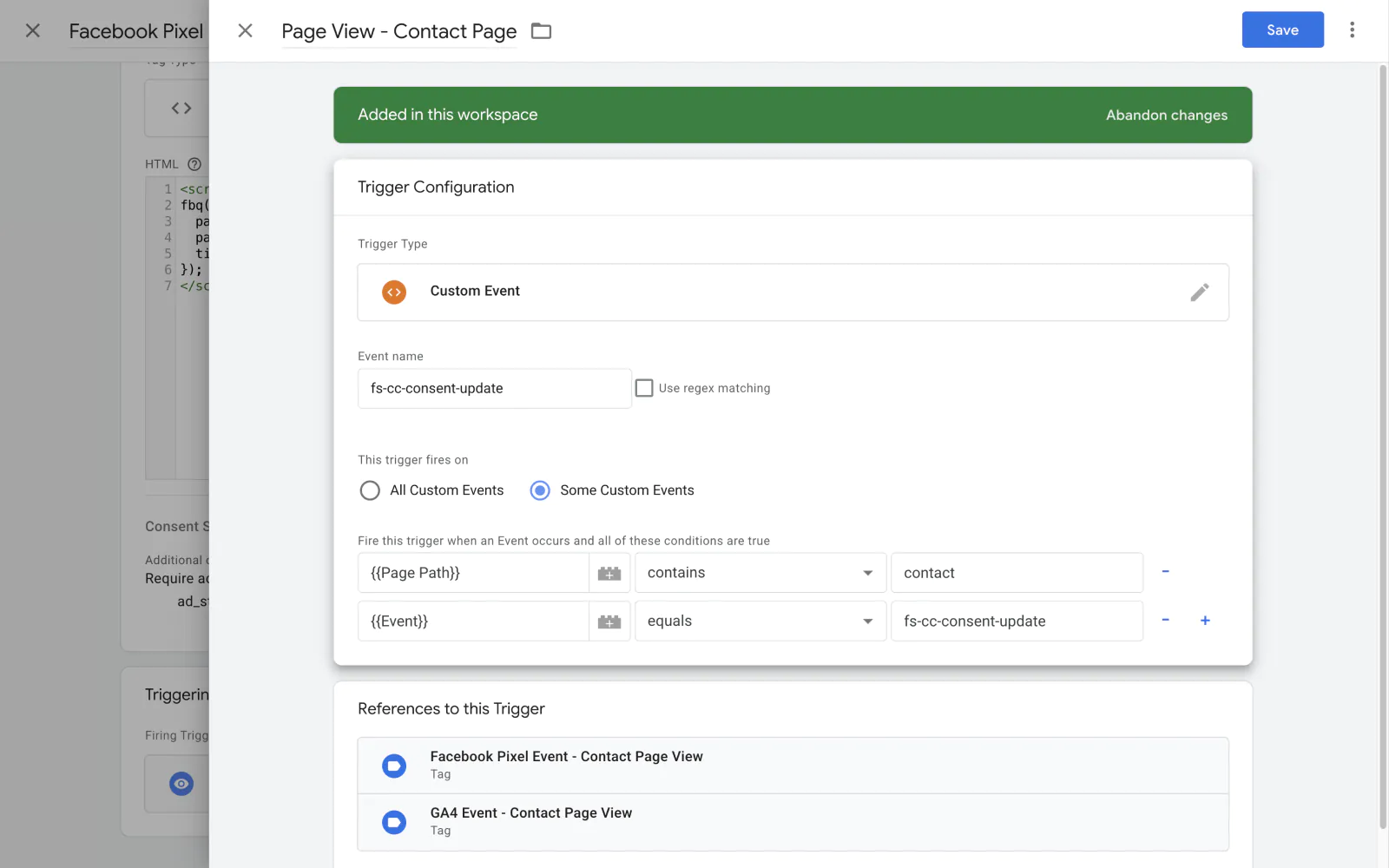Expand the 'equals' operator dropdown
The image size is (1389, 868).
click(760, 621)
